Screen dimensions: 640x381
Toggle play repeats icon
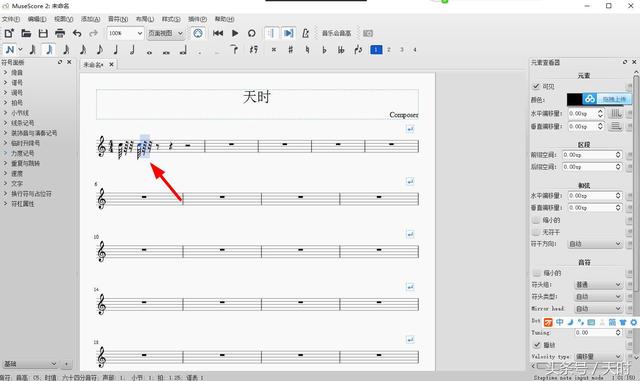tap(271, 33)
